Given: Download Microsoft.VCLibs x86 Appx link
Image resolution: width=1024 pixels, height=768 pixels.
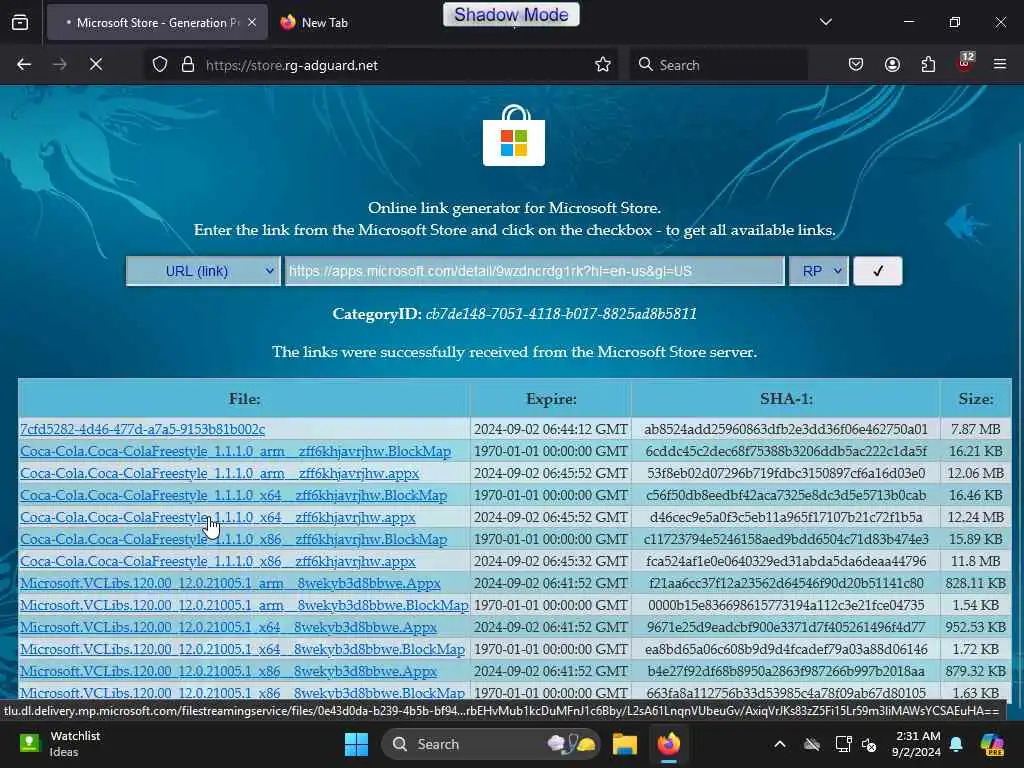Looking at the screenshot, I should click(228, 671).
